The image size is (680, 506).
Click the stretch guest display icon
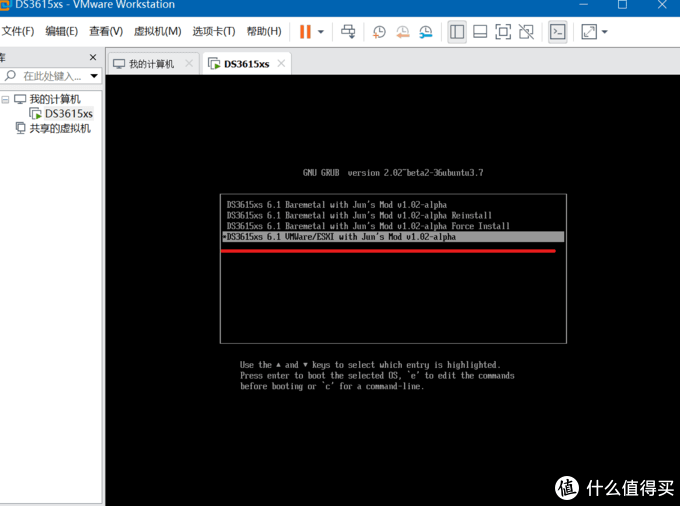(589, 32)
